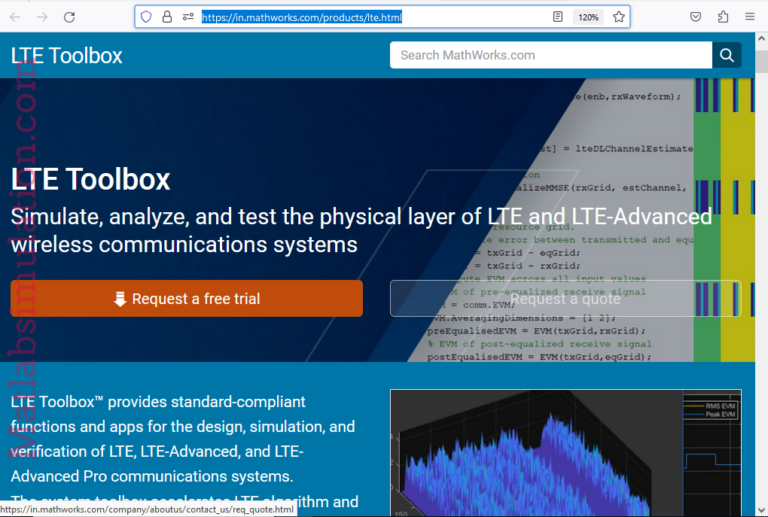Toggle reader view icon
This screenshot has width=768, height=517.
tap(557, 17)
